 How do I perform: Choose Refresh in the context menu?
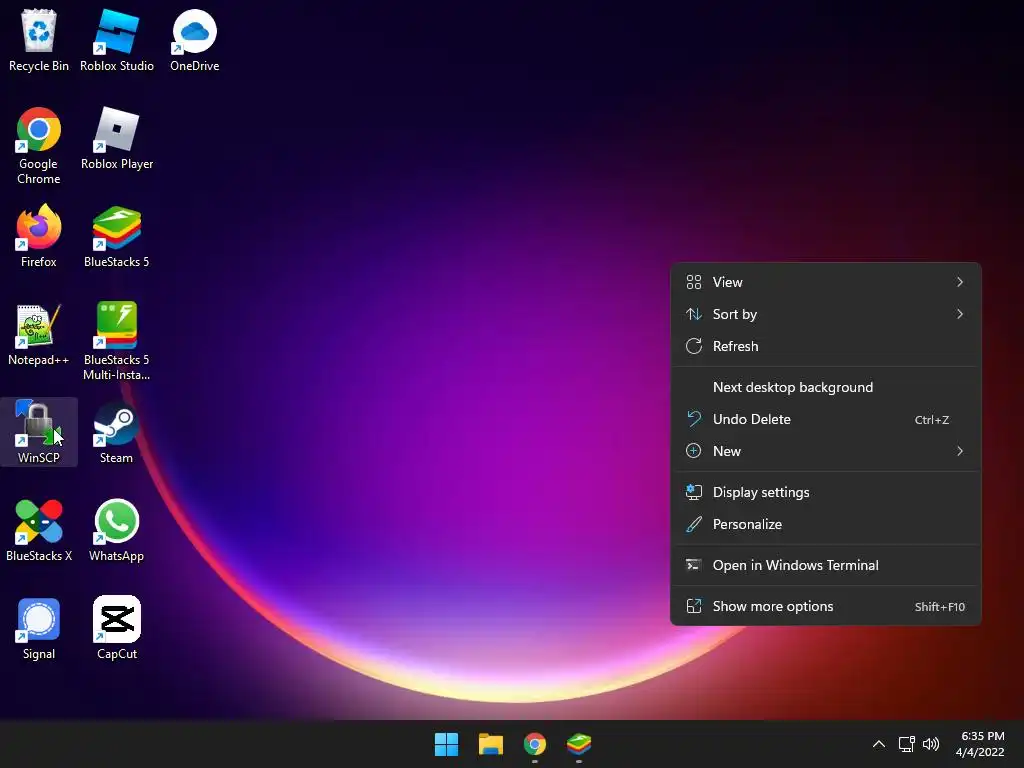click(825, 346)
